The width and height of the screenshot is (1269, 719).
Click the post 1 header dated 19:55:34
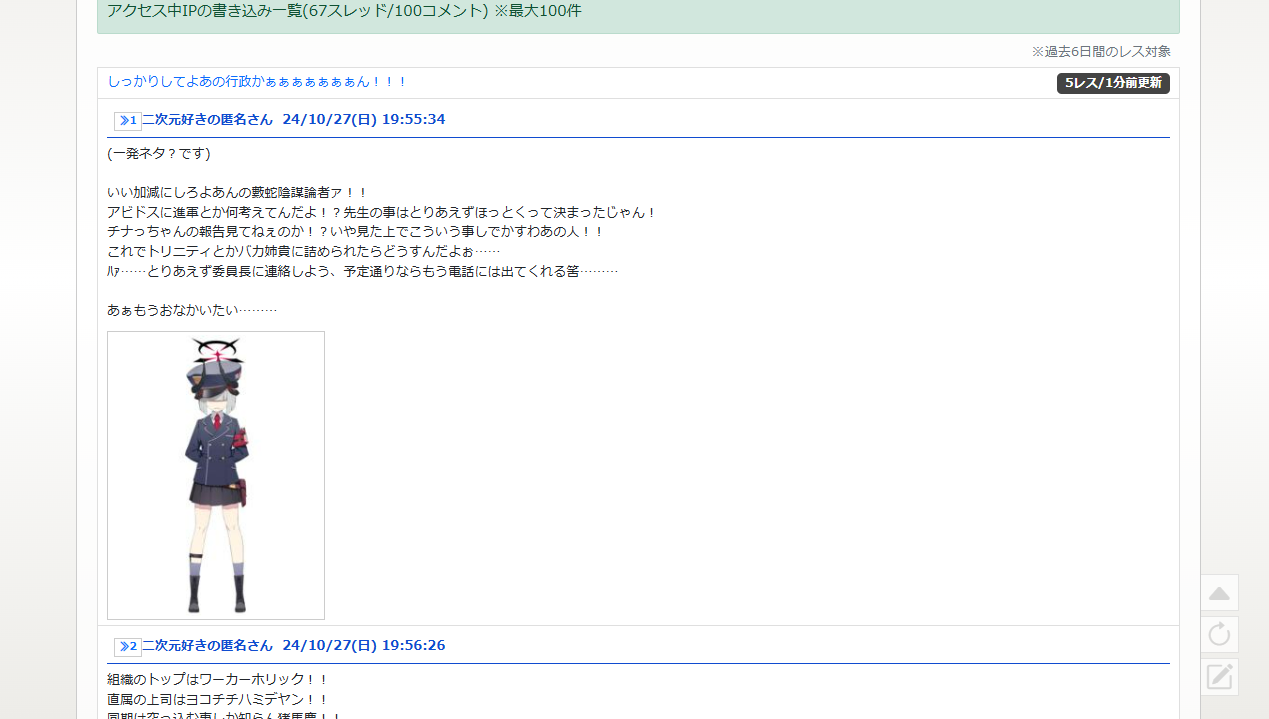pos(294,120)
